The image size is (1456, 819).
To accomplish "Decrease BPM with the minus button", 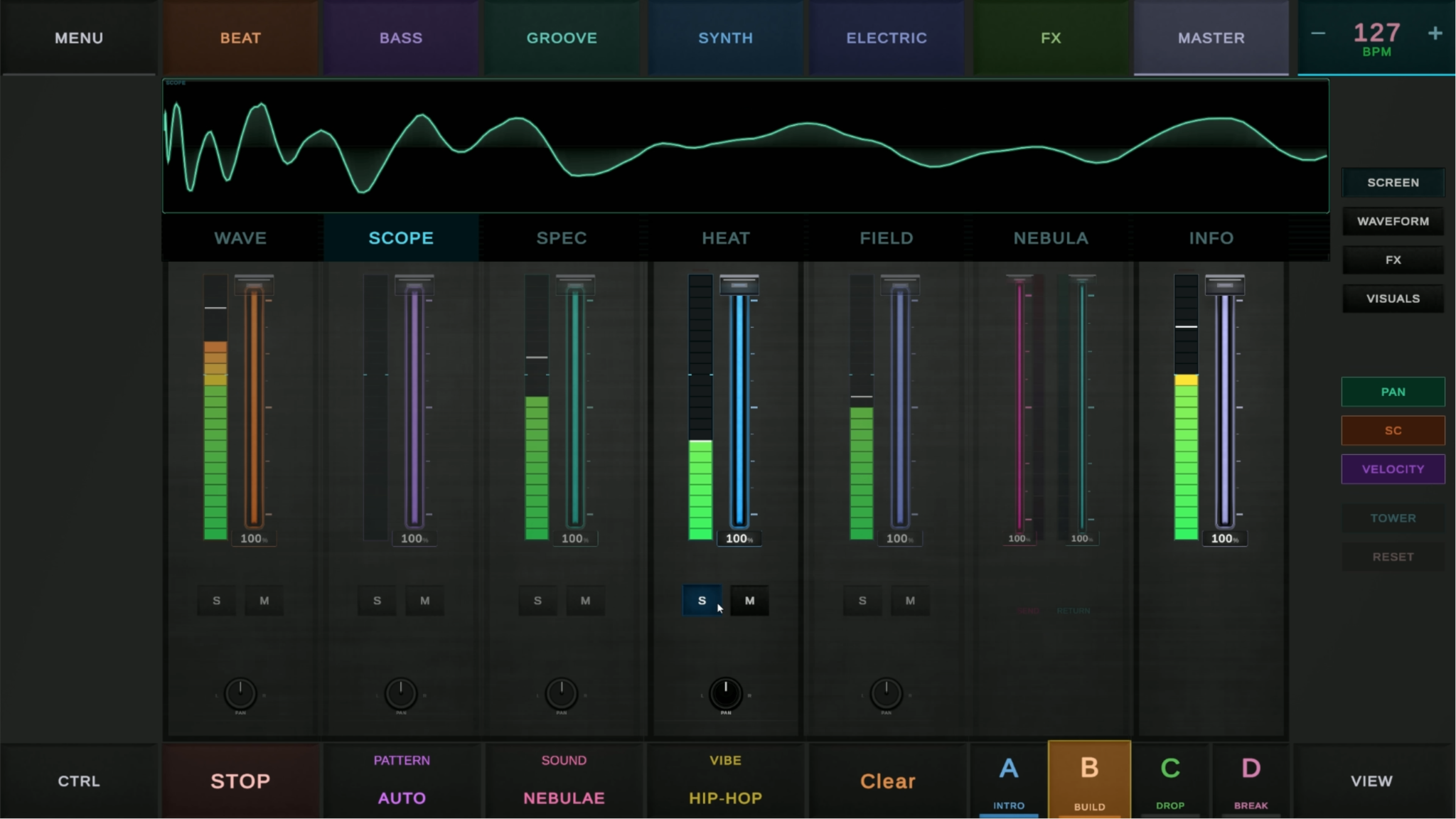I will [1318, 33].
